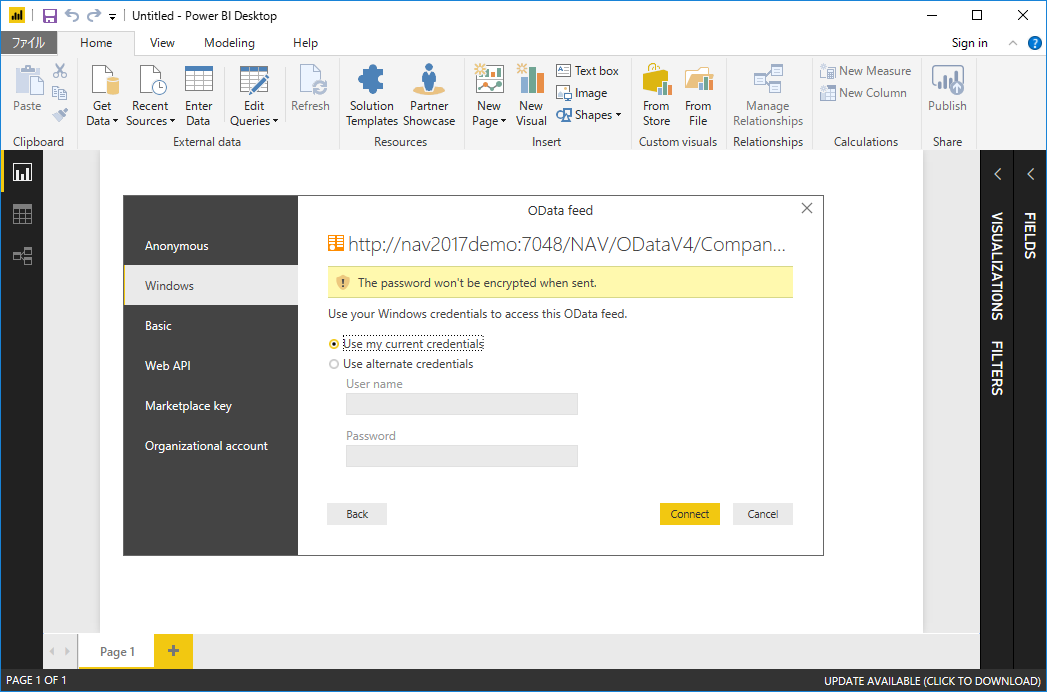
Task: Select the Format Painter brush icon
Action: pyautogui.click(x=60, y=115)
